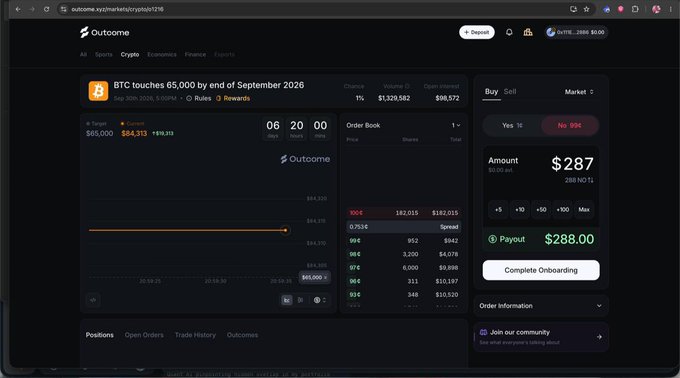Viewport: 680px width, 378px height.
Task: Add +100 to the amount
Action: pos(562,210)
